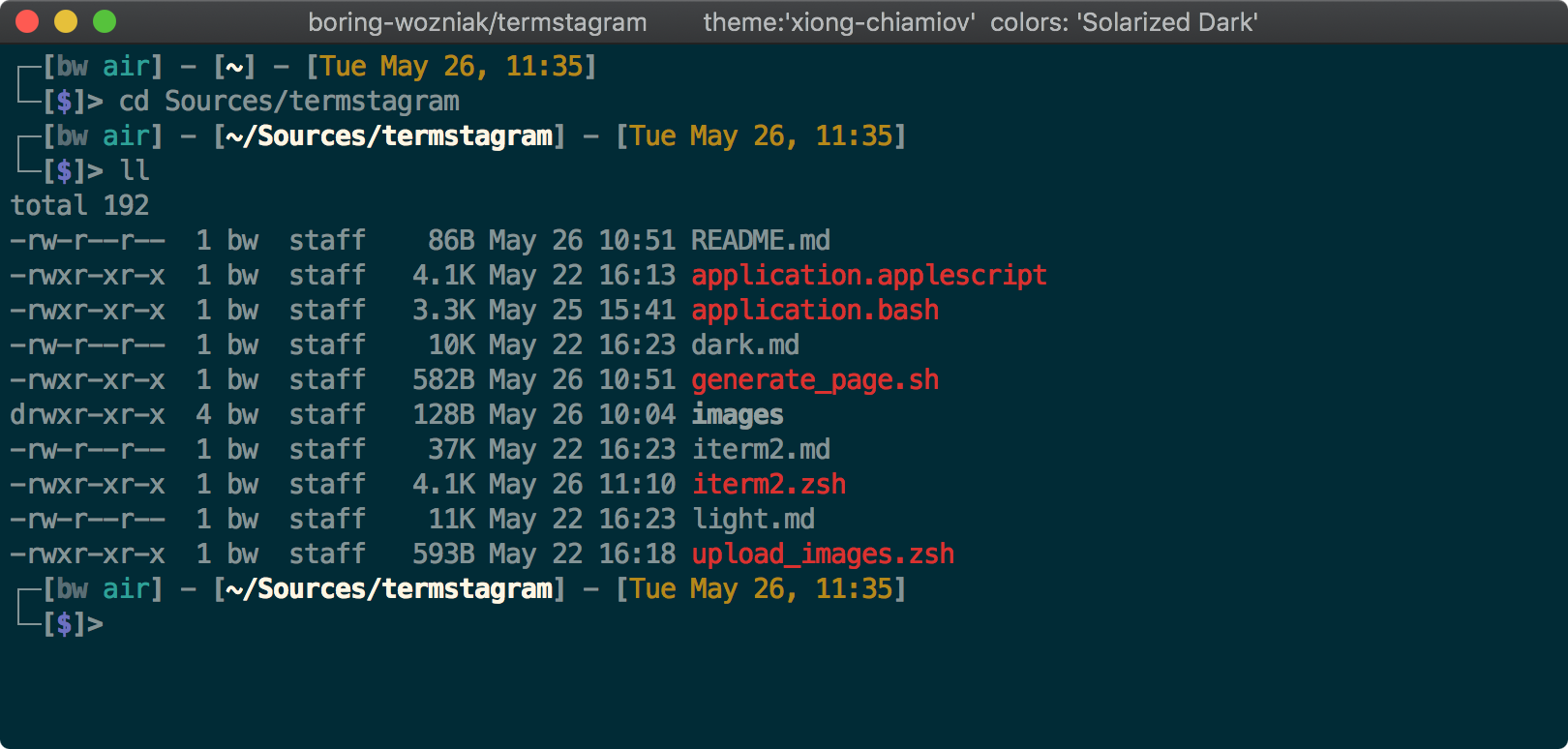Click the boring-wozniak/termstagram window title
Image resolution: width=1568 pixels, height=749 pixels.
click(x=477, y=22)
